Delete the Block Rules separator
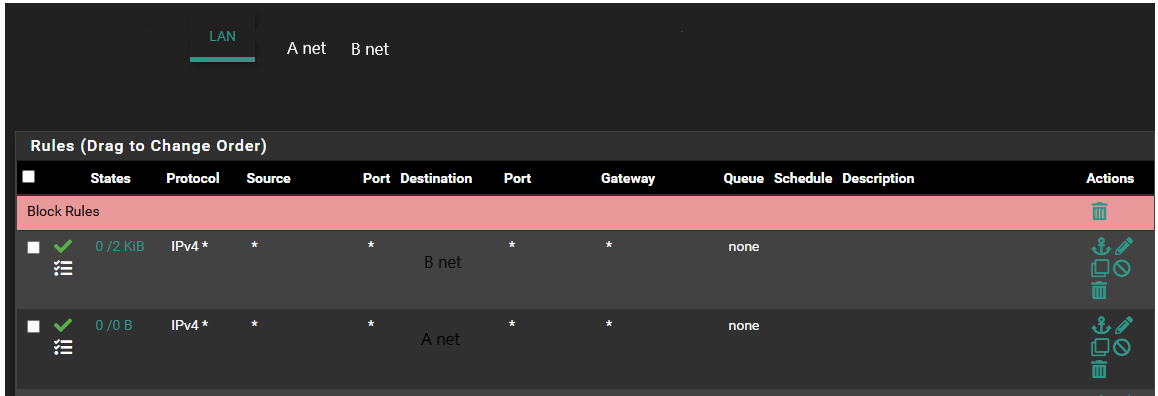The image size is (1158, 396). coord(1099,211)
